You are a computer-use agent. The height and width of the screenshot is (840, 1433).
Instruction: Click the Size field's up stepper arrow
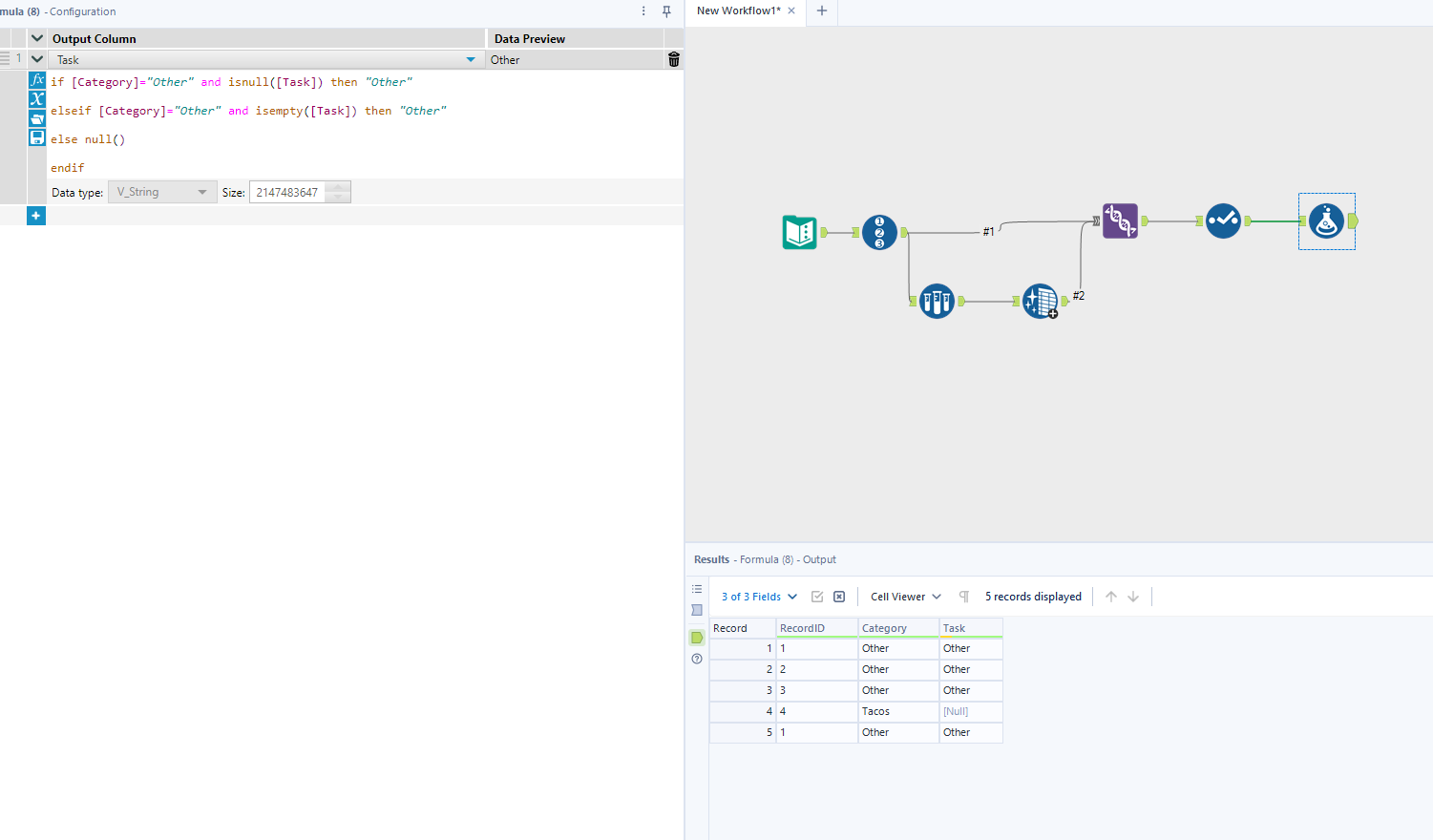337,187
